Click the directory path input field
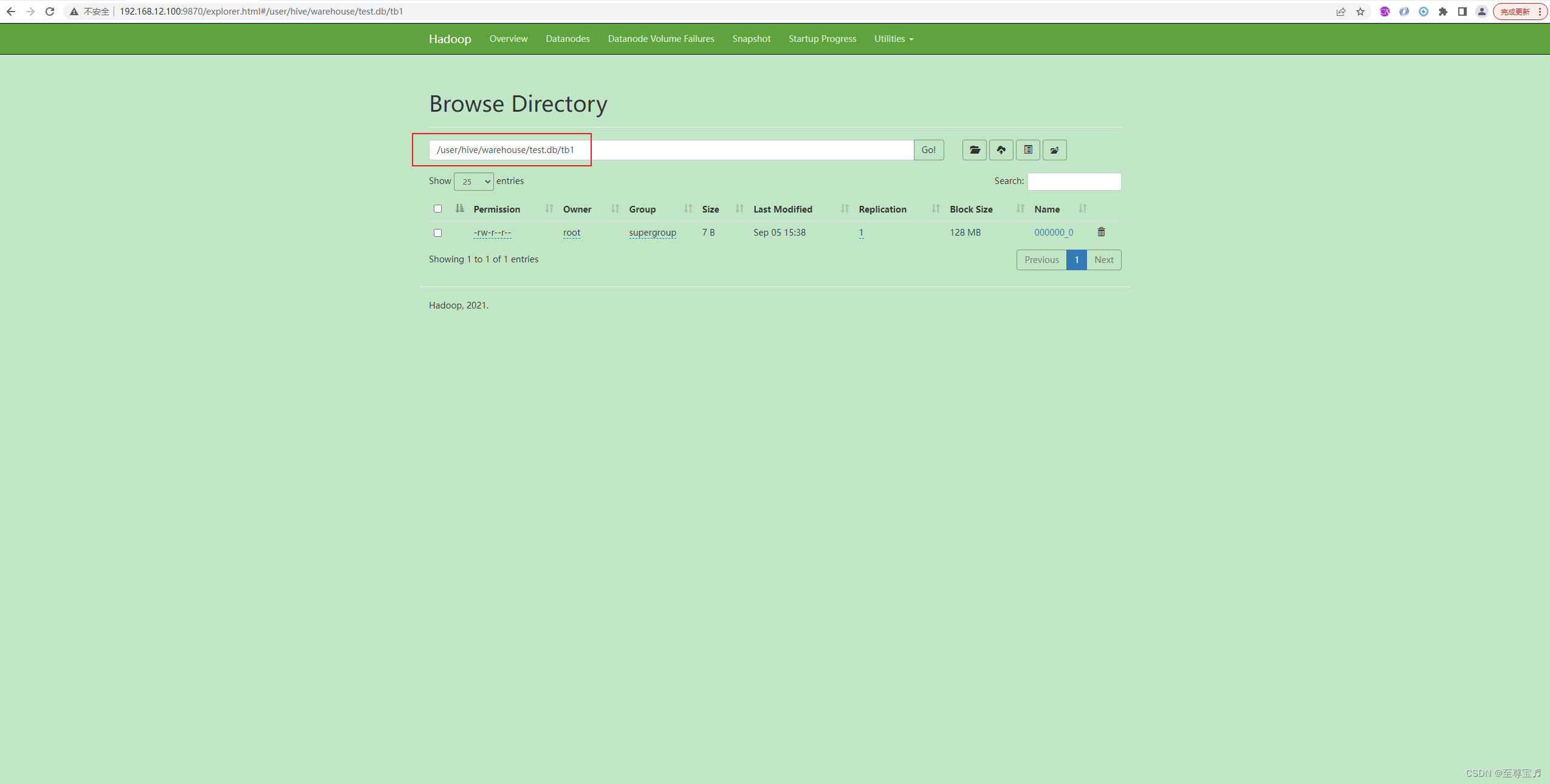Viewport: 1550px width, 784px height. click(671, 150)
